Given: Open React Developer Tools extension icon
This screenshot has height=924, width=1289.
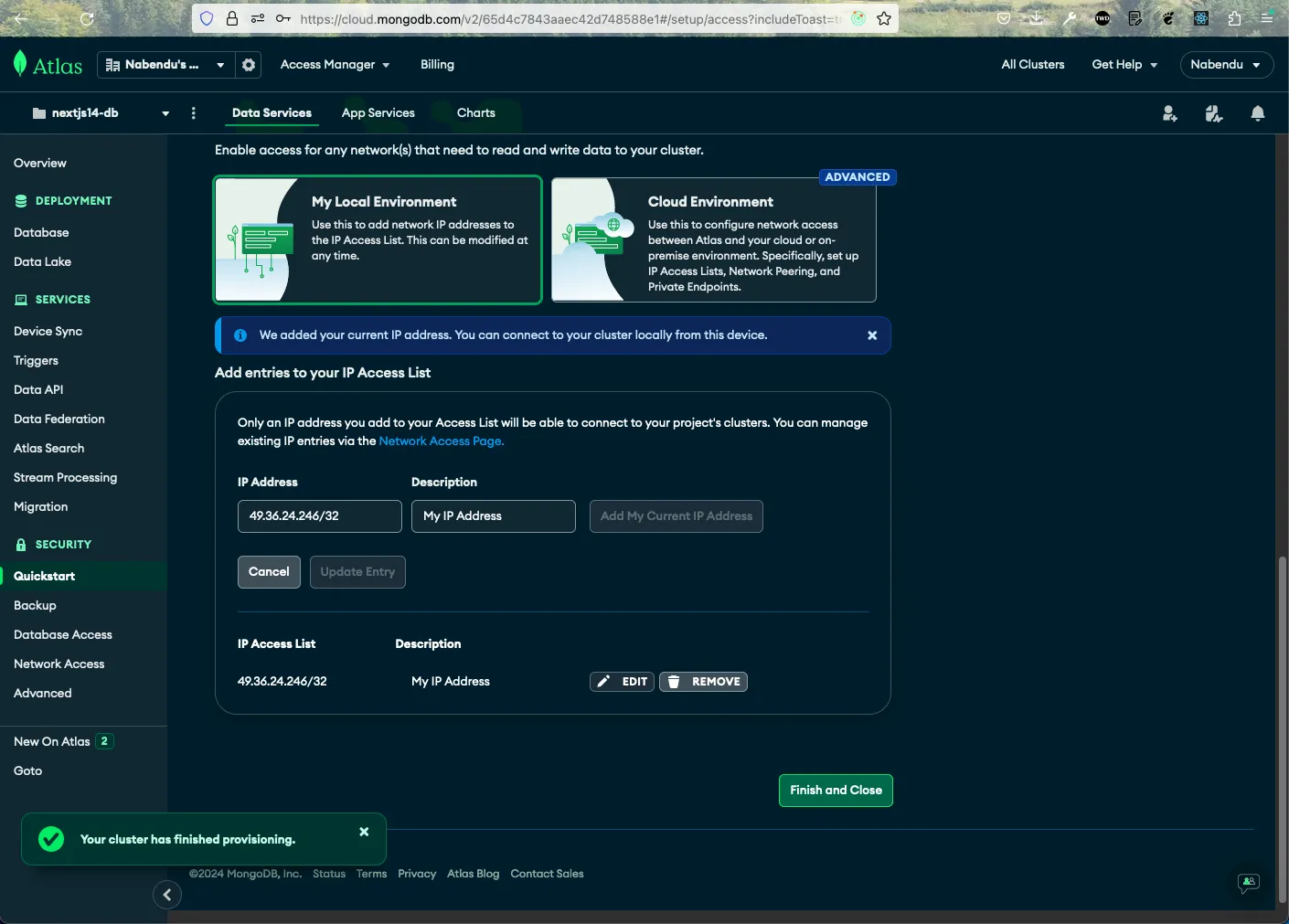Looking at the screenshot, I should (x=1201, y=18).
